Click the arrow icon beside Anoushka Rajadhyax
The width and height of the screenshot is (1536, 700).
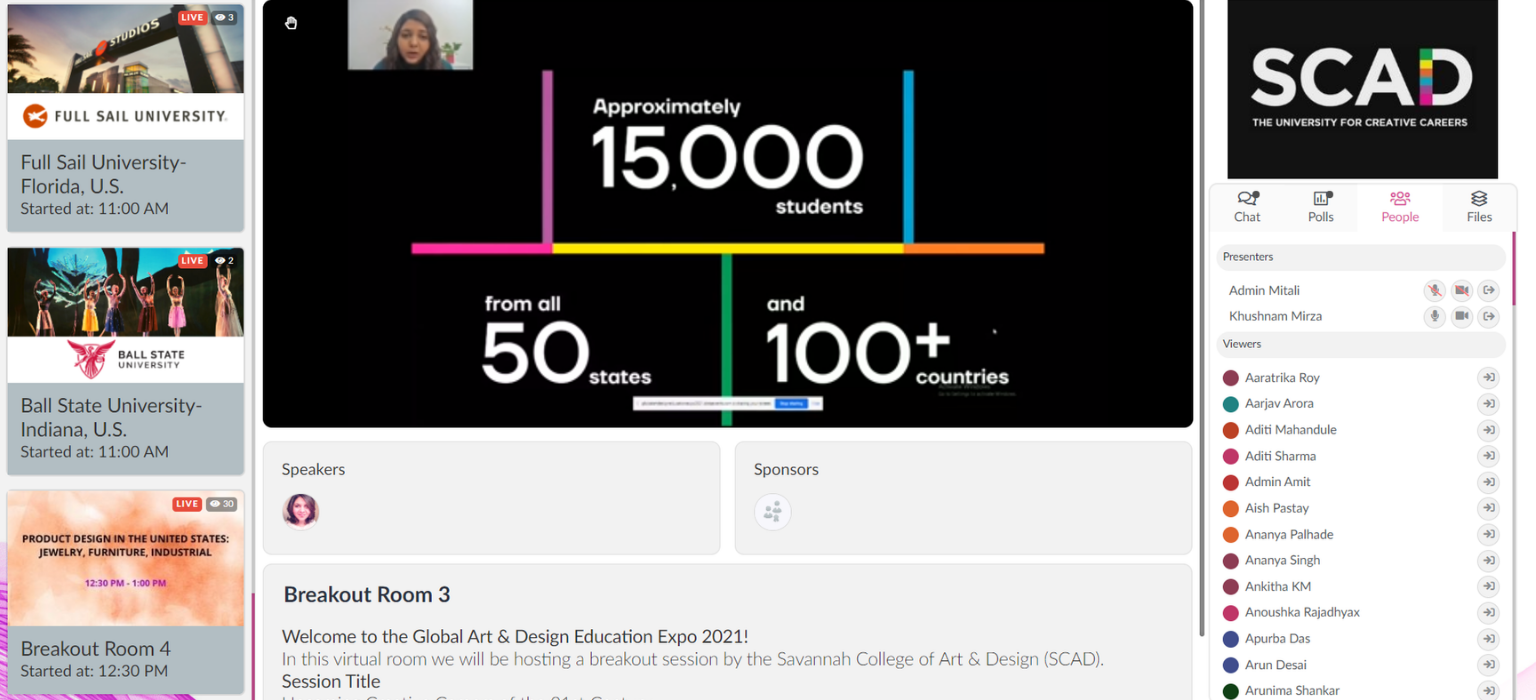pyautogui.click(x=1489, y=612)
